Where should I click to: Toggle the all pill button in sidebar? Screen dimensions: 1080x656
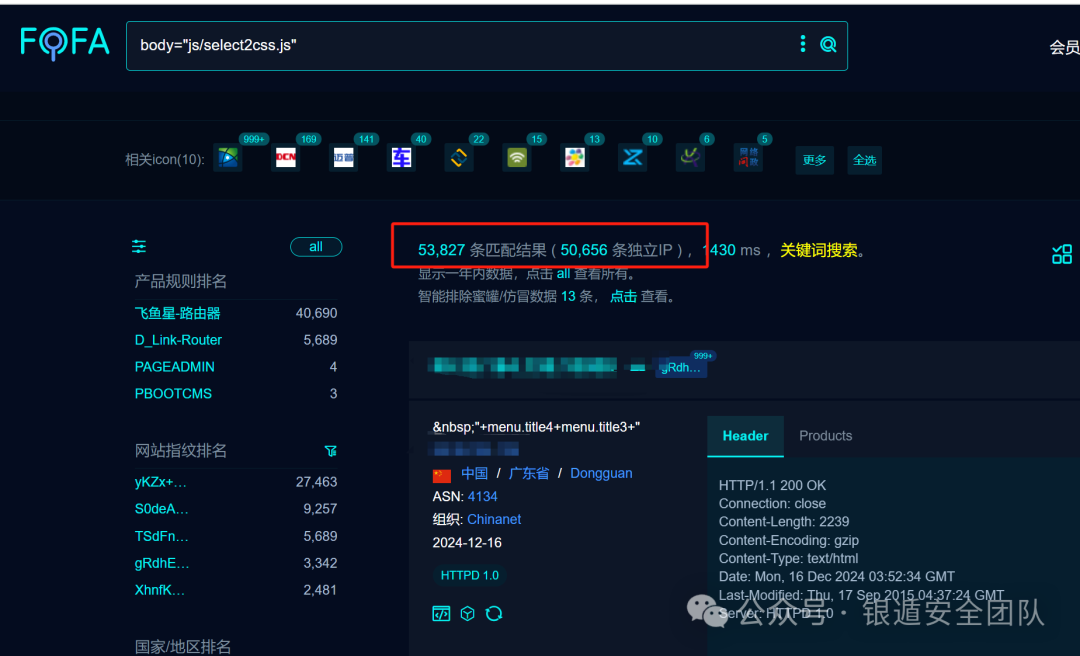click(316, 247)
